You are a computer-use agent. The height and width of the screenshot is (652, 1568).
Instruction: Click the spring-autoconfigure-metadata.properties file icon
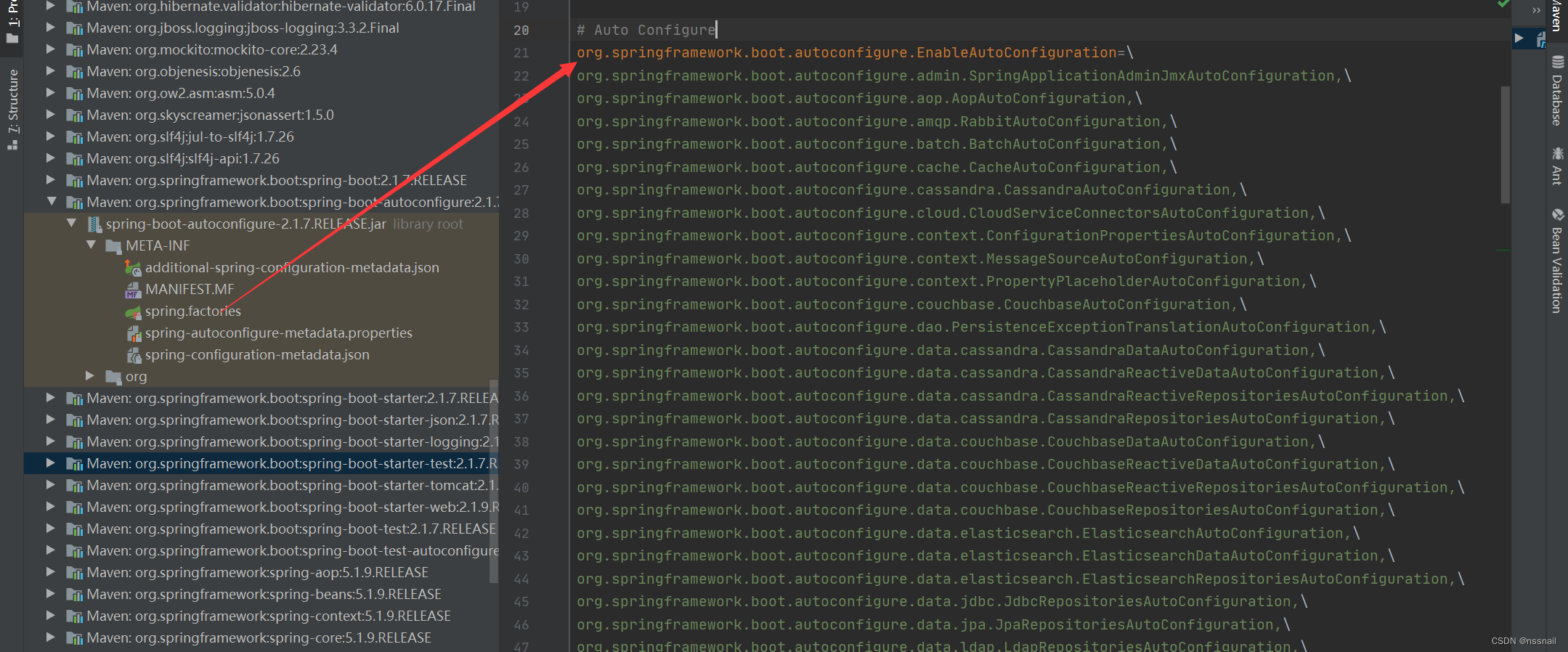point(133,333)
